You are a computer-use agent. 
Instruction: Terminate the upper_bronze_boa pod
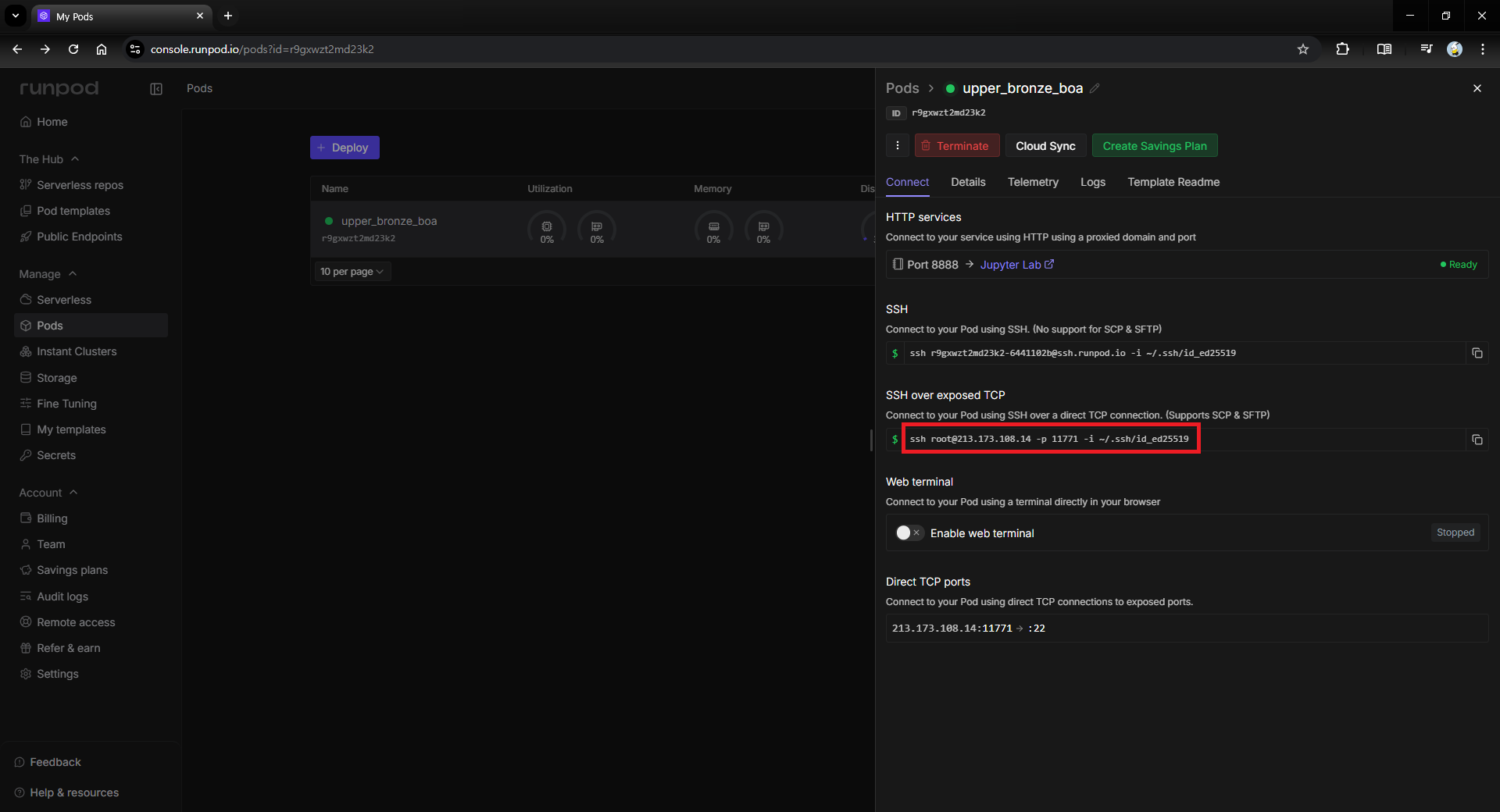click(x=957, y=146)
